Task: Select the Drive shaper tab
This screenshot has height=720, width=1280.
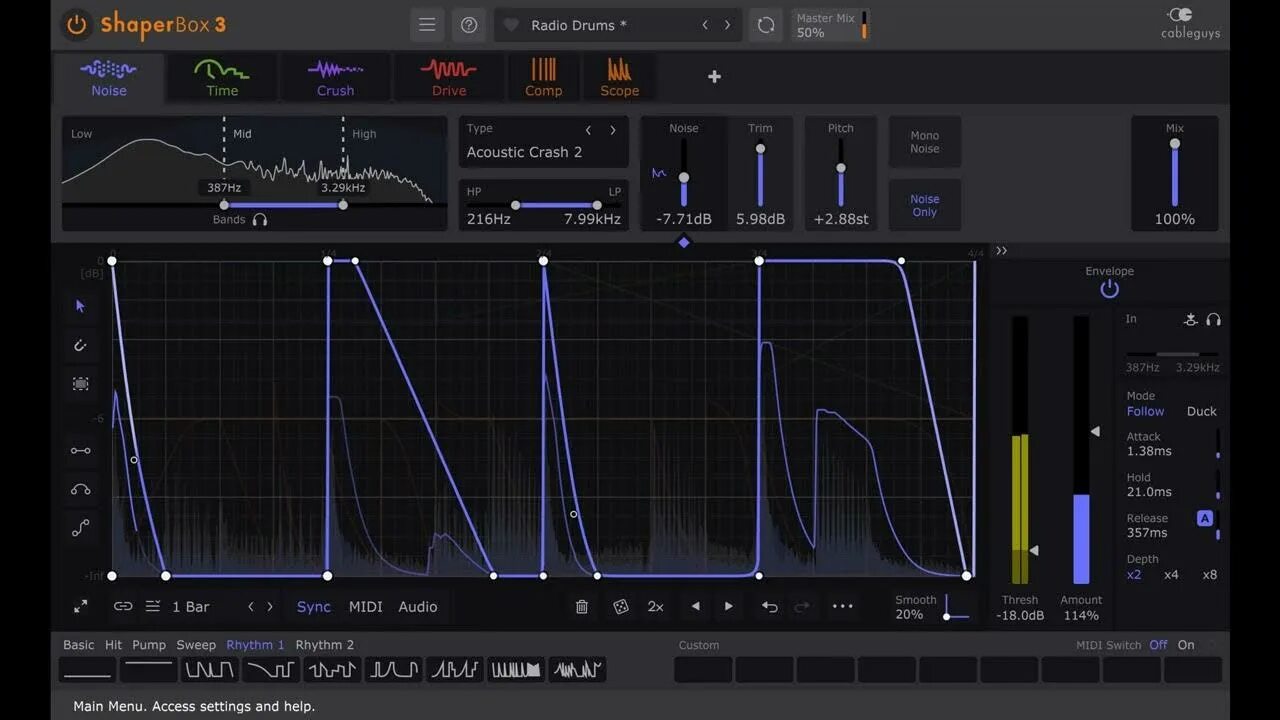Action: point(449,77)
